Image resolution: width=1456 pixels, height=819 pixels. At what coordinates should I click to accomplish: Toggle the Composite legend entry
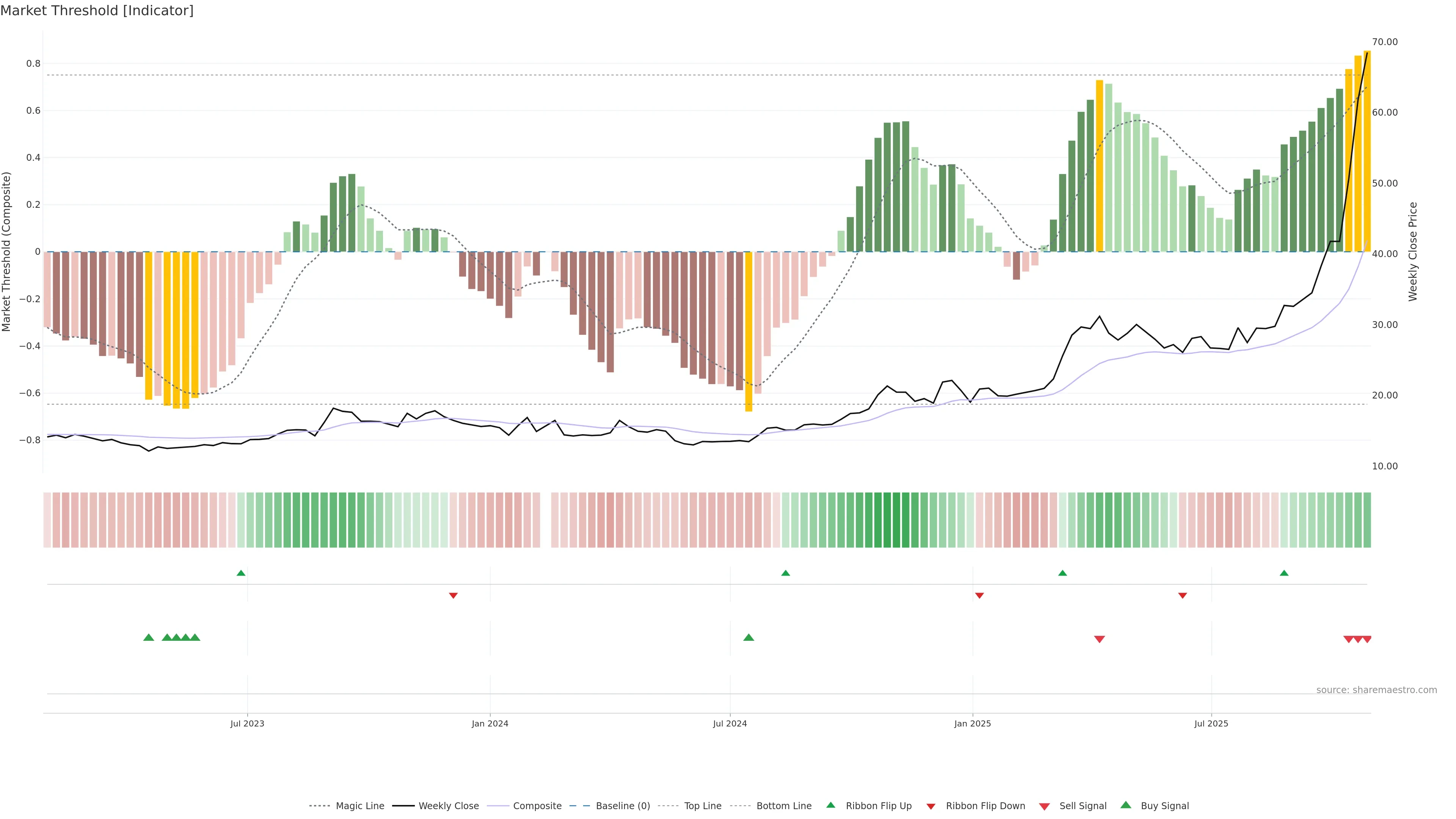[537, 806]
